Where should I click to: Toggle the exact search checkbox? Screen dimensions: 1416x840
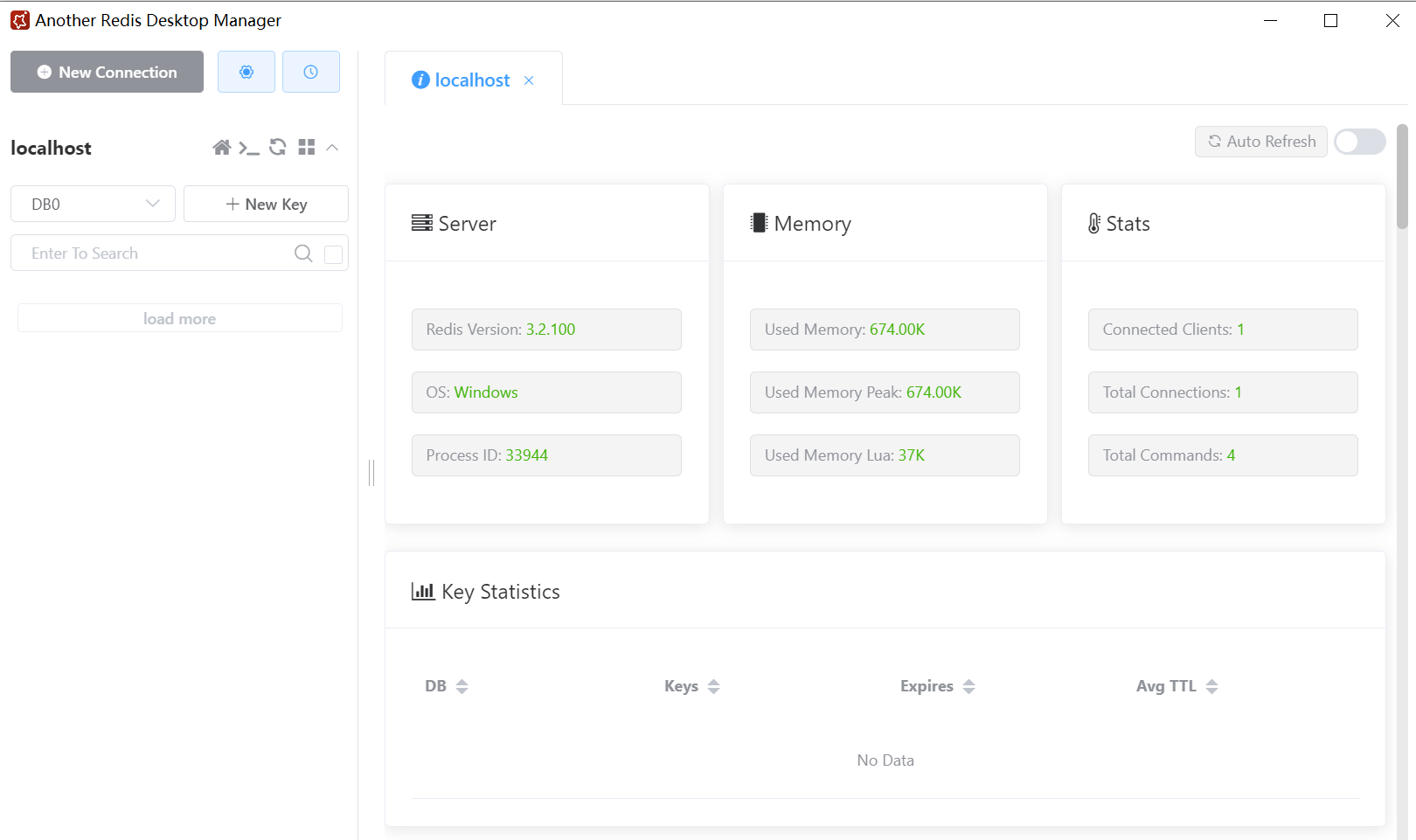[x=333, y=254]
